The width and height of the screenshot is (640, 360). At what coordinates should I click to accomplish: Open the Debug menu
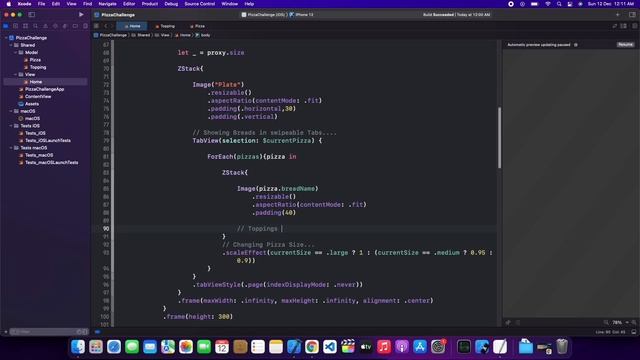[171, 4]
